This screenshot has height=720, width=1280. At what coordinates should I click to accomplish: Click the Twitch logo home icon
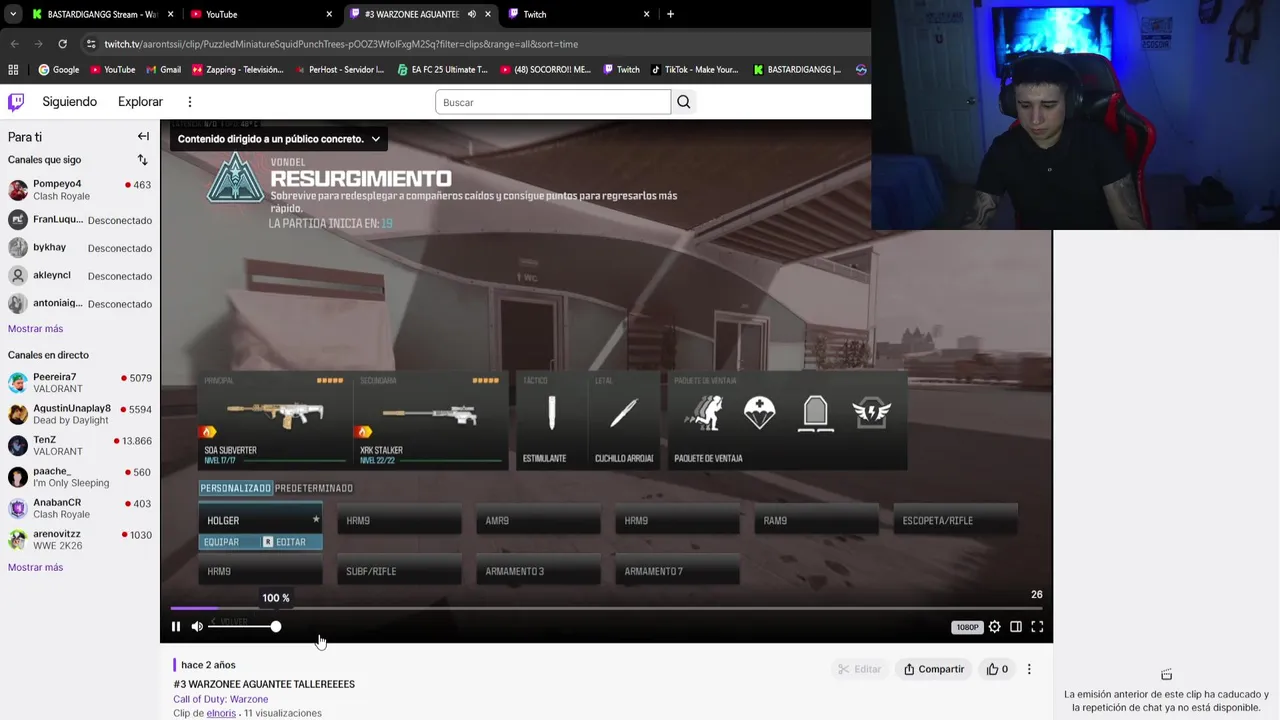click(x=16, y=102)
